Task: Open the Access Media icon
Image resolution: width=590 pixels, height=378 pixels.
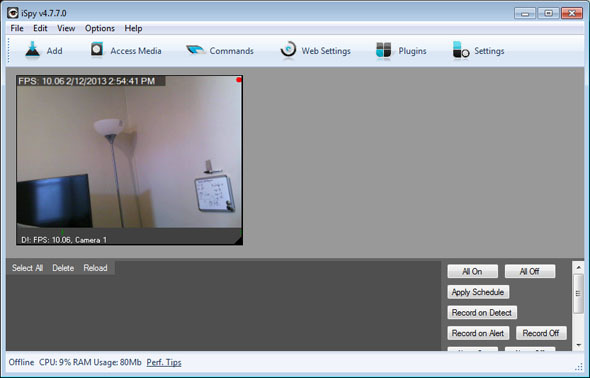Action: [x=97, y=50]
